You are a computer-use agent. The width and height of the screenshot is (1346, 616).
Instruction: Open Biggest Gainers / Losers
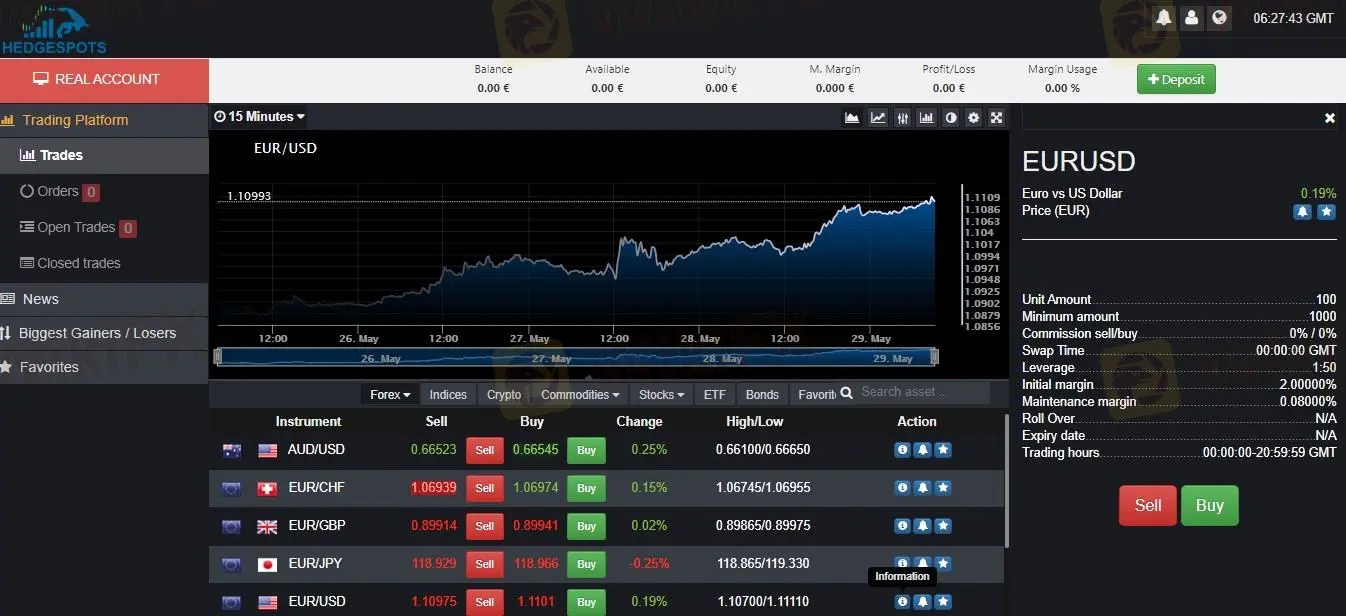[x=104, y=333]
